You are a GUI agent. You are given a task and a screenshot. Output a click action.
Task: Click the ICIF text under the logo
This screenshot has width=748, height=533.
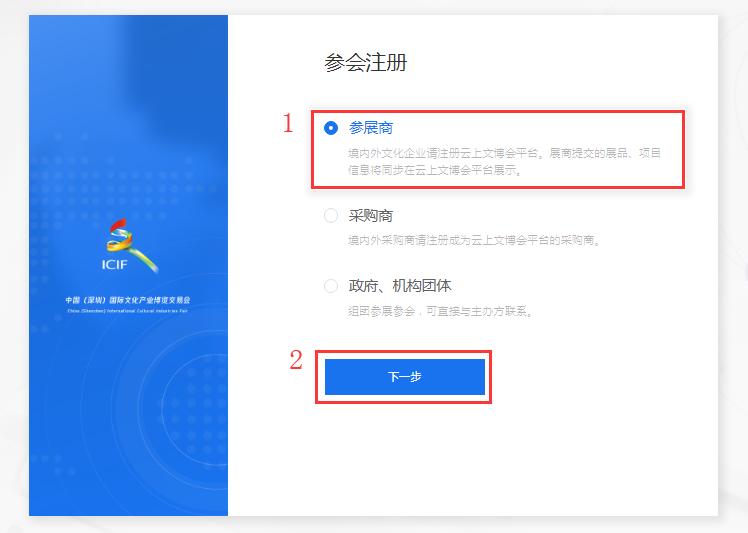pos(114,264)
